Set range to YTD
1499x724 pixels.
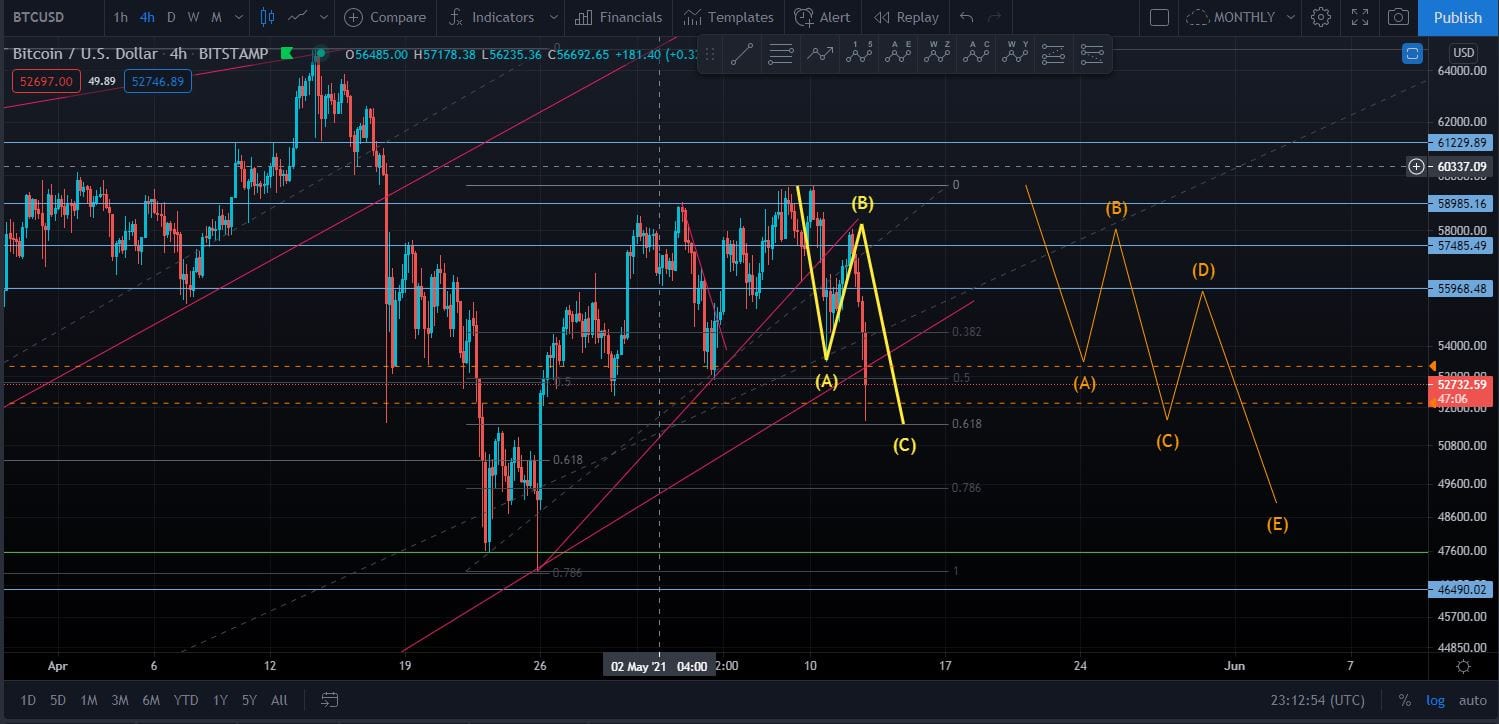(x=185, y=700)
